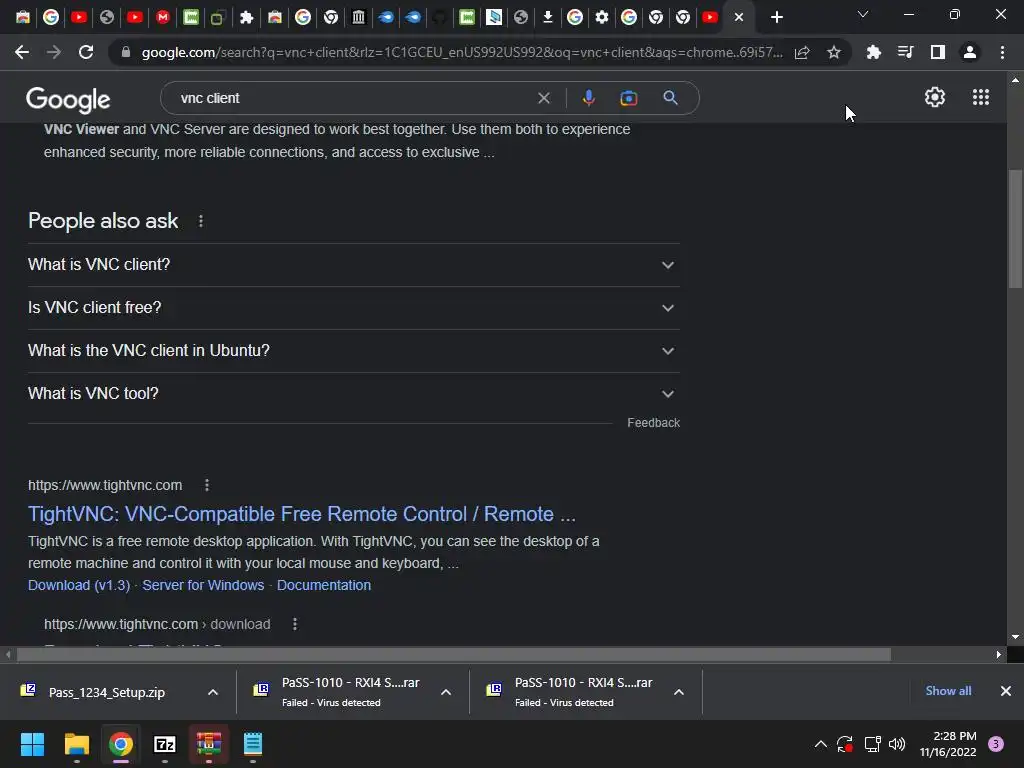Go back to the previous page
Image resolution: width=1024 pixels, height=768 pixels.
click(22, 52)
